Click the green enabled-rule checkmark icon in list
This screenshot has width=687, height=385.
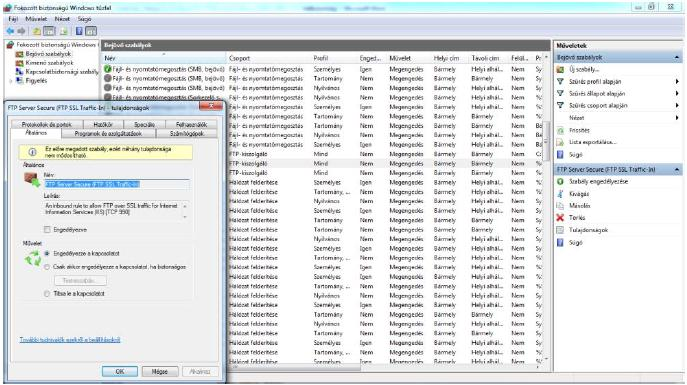[x=107, y=69]
